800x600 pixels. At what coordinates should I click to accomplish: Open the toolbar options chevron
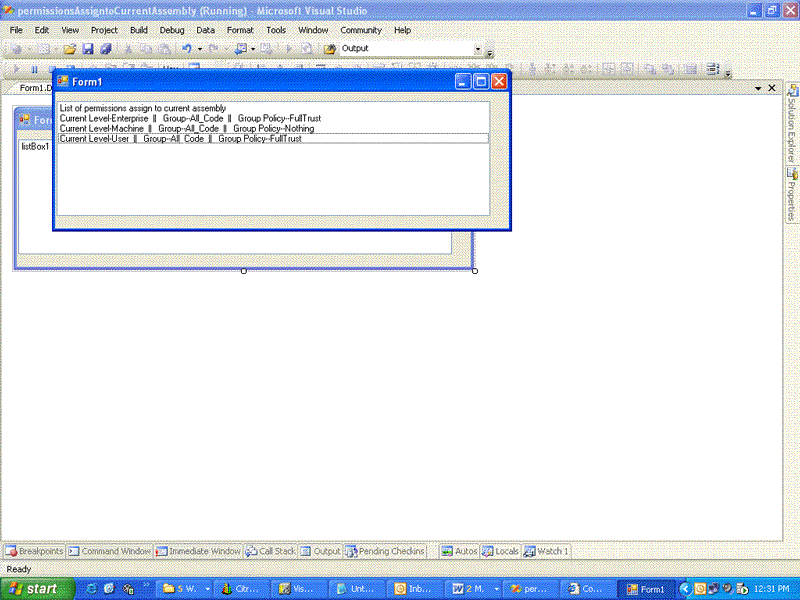point(492,52)
